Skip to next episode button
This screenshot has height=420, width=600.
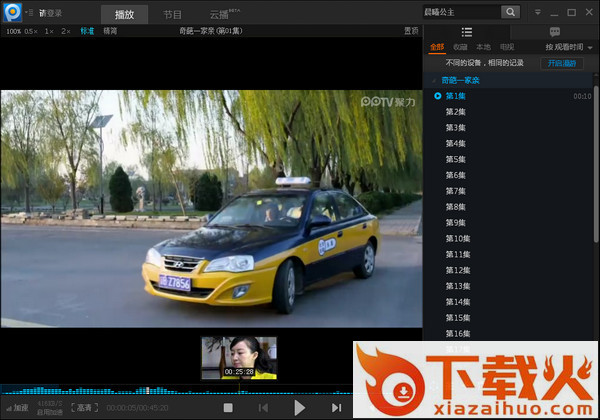(336, 408)
